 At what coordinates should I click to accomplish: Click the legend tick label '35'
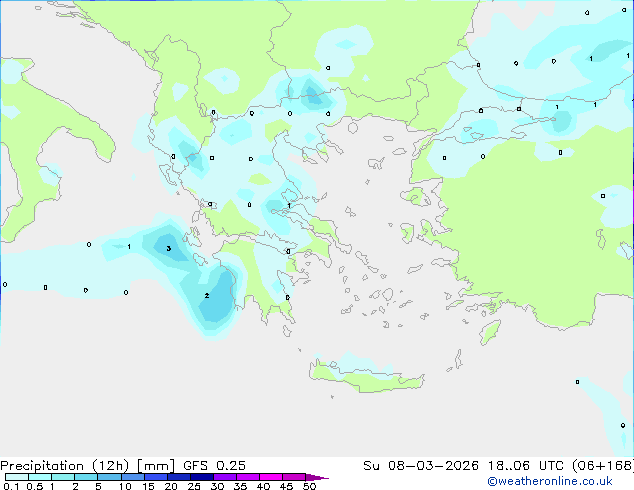pos(240,486)
